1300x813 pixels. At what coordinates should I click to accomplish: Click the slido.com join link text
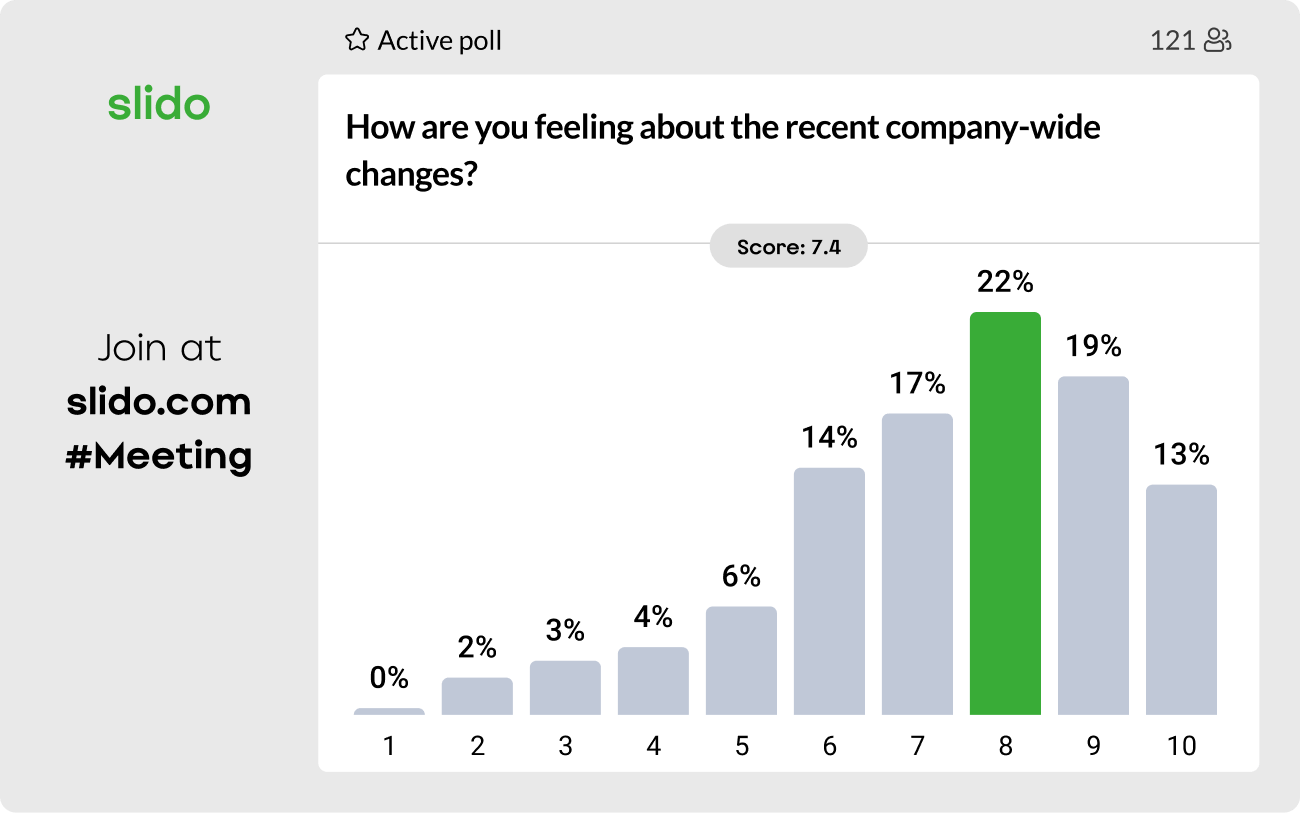point(159,402)
